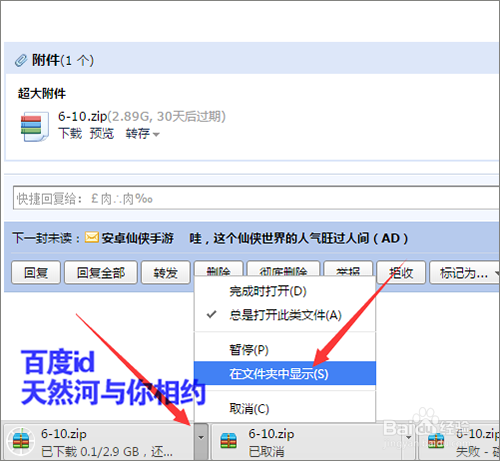Click the zip icon of the downloading 6-10.zip
This screenshot has width=500, height=461.
pos(21,442)
